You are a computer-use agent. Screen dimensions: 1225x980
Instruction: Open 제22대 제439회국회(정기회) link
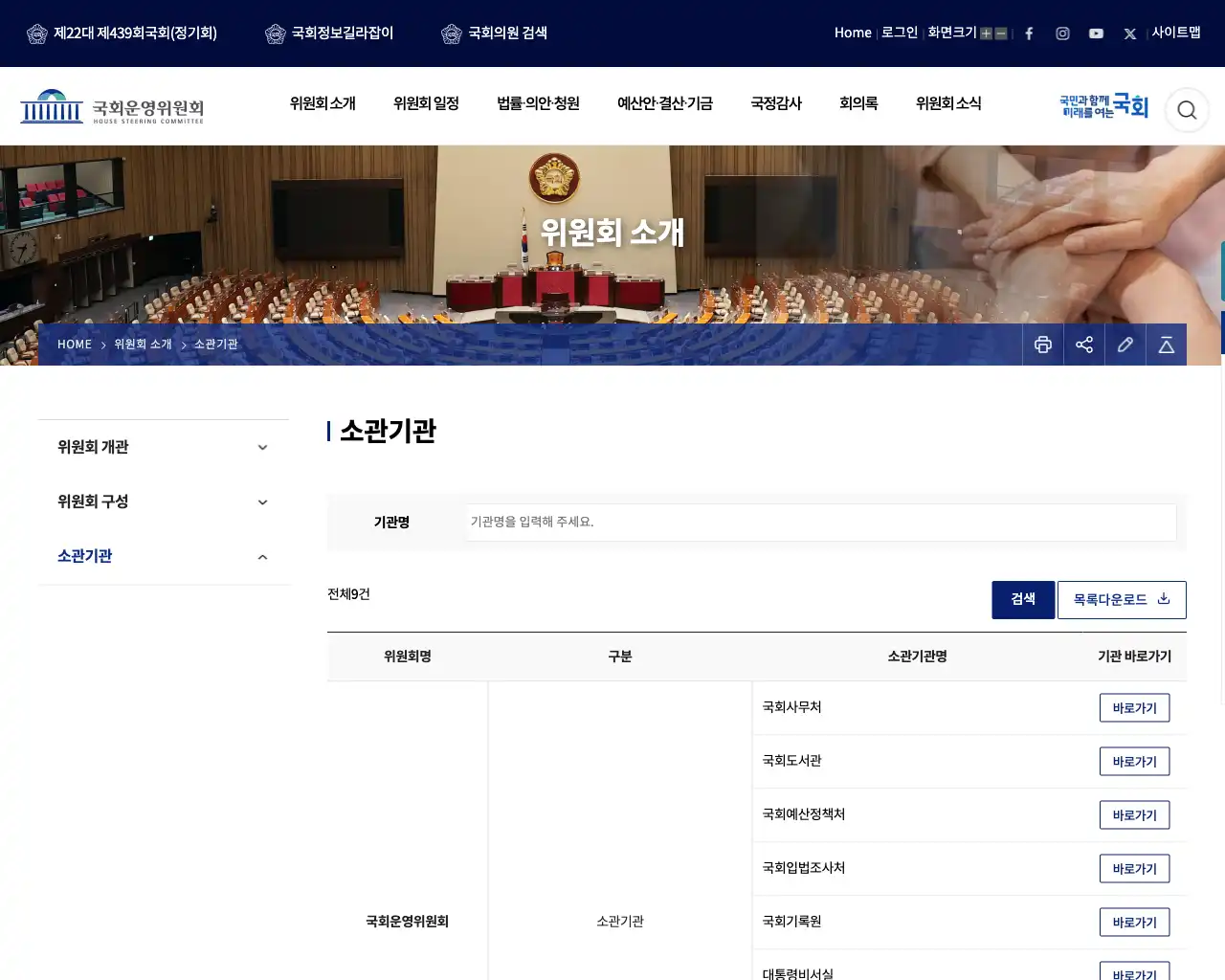[x=122, y=33]
